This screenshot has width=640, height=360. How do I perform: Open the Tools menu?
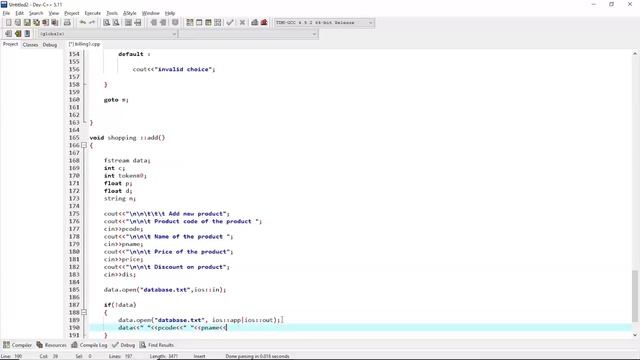112,13
